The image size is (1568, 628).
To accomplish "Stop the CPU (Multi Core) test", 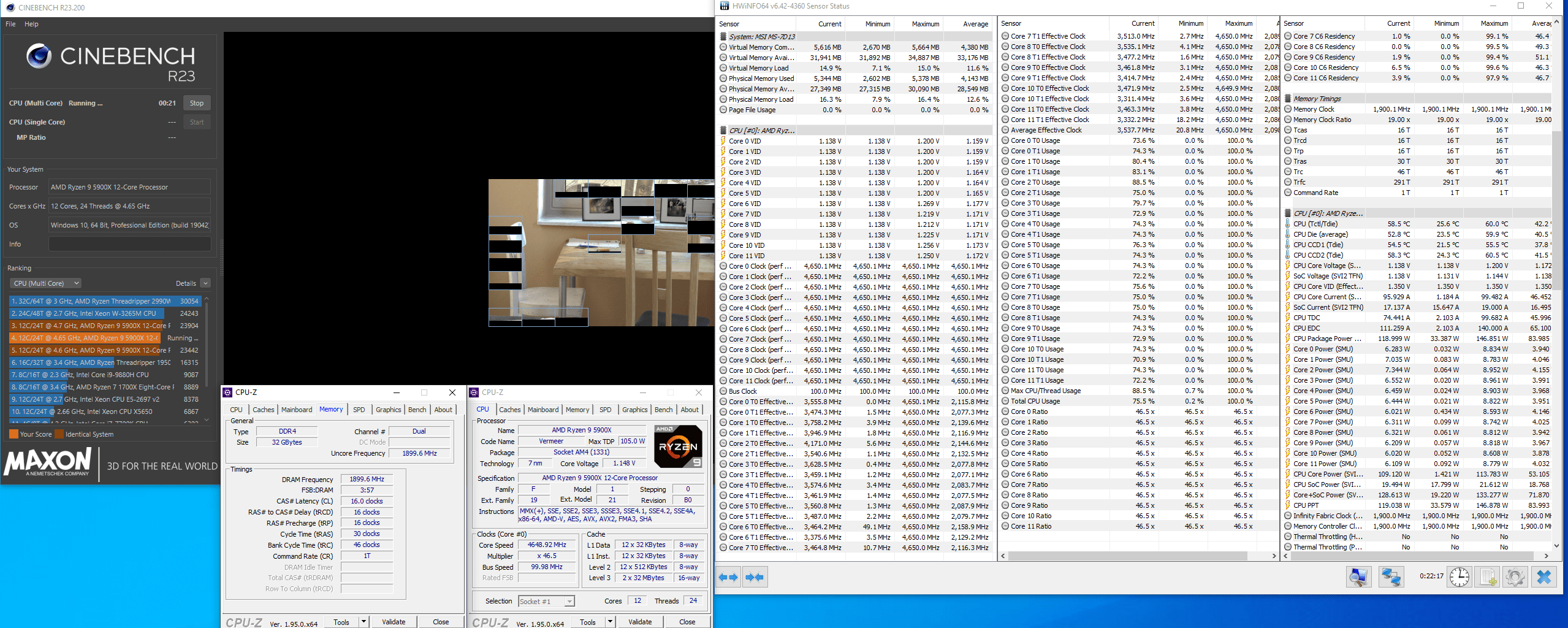I will coord(197,103).
